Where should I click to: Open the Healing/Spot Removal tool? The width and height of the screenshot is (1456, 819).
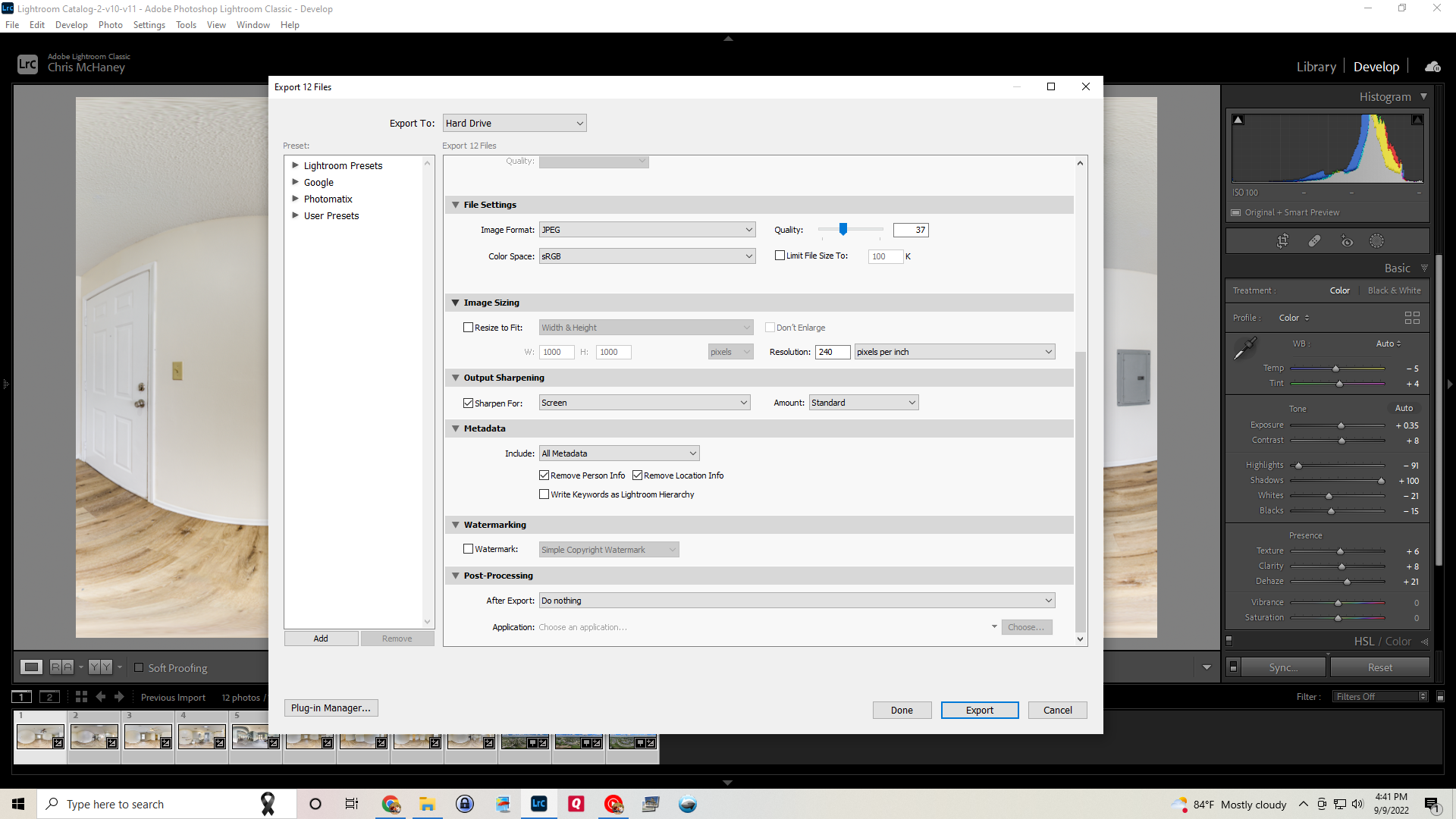coord(1314,240)
